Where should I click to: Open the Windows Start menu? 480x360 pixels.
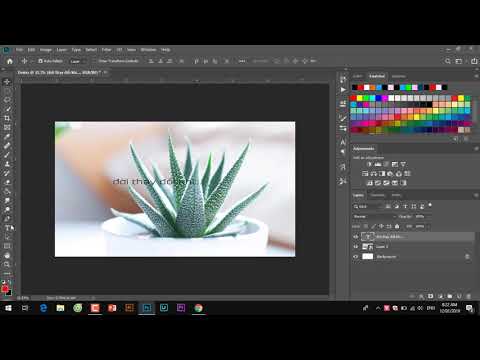click(8, 308)
